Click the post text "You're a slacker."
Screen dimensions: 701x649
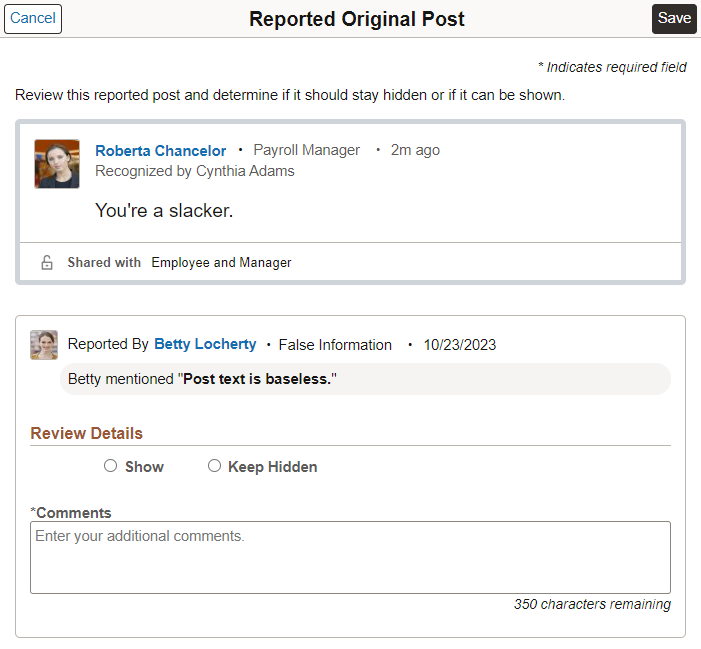point(164,211)
